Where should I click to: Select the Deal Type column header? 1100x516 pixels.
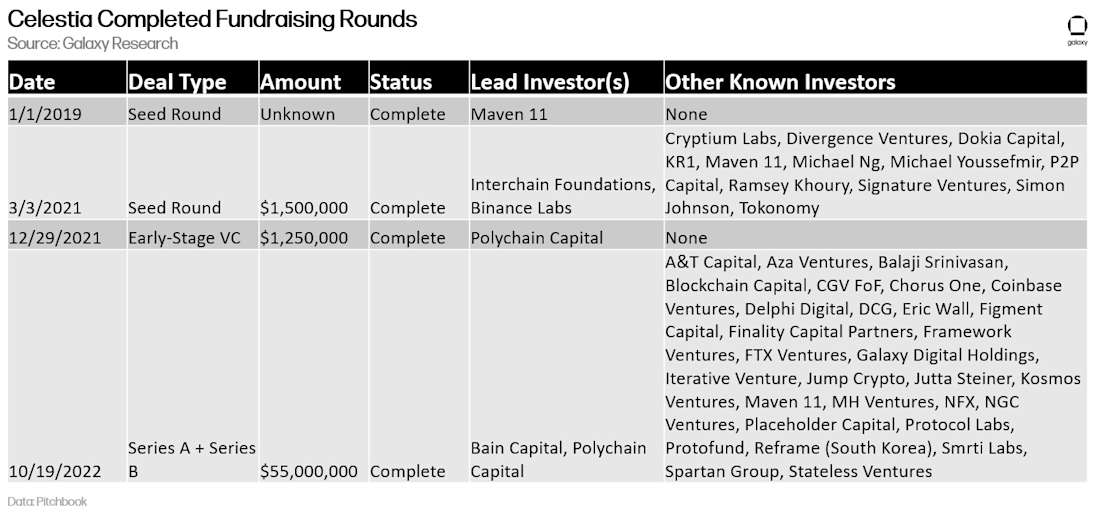click(x=177, y=82)
